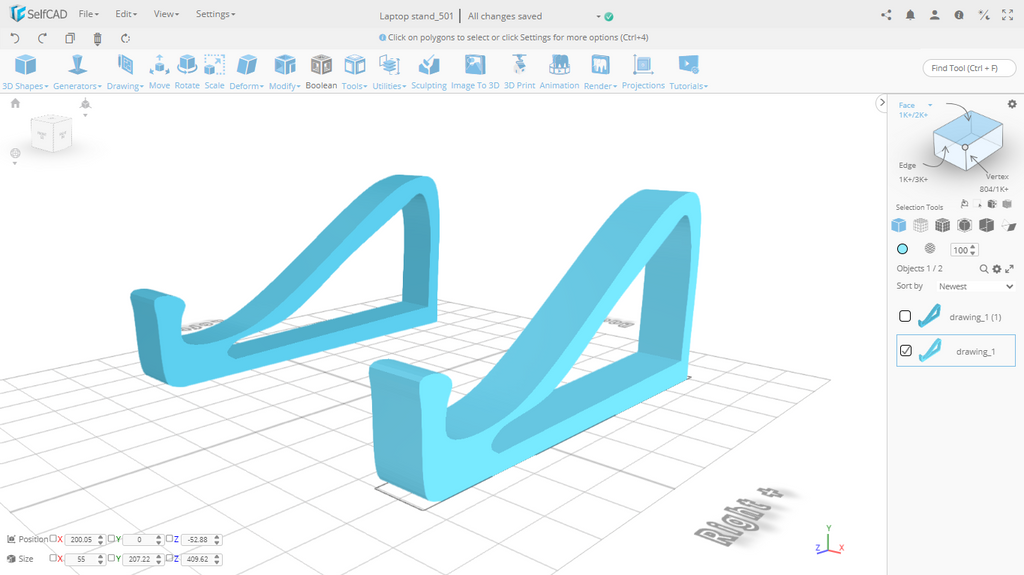Uncheck the drawing_1 object checkbox

click(x=906, y=351)
